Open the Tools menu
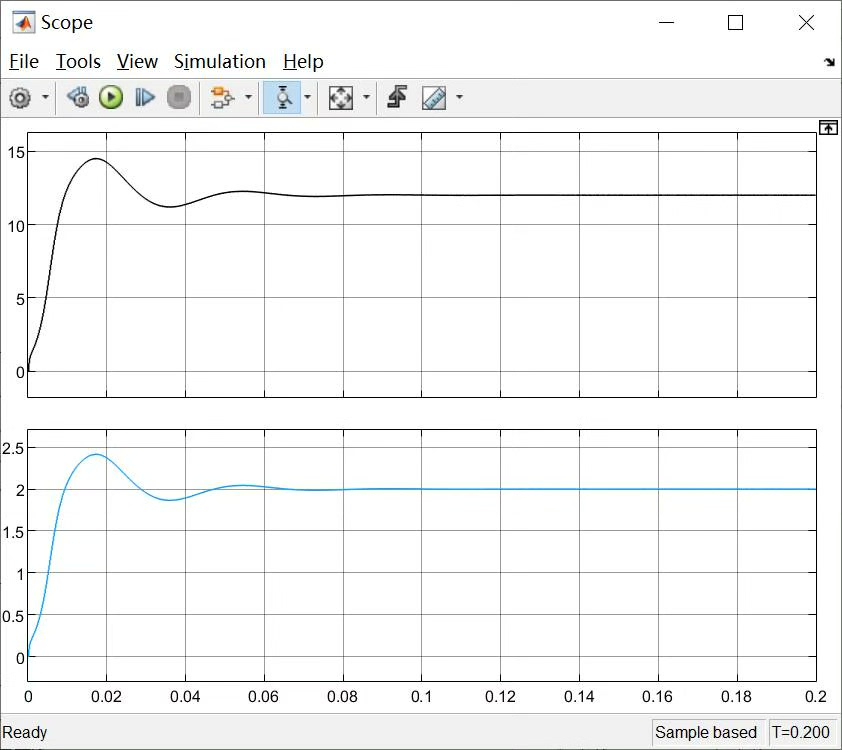 (x=78, y=62)
